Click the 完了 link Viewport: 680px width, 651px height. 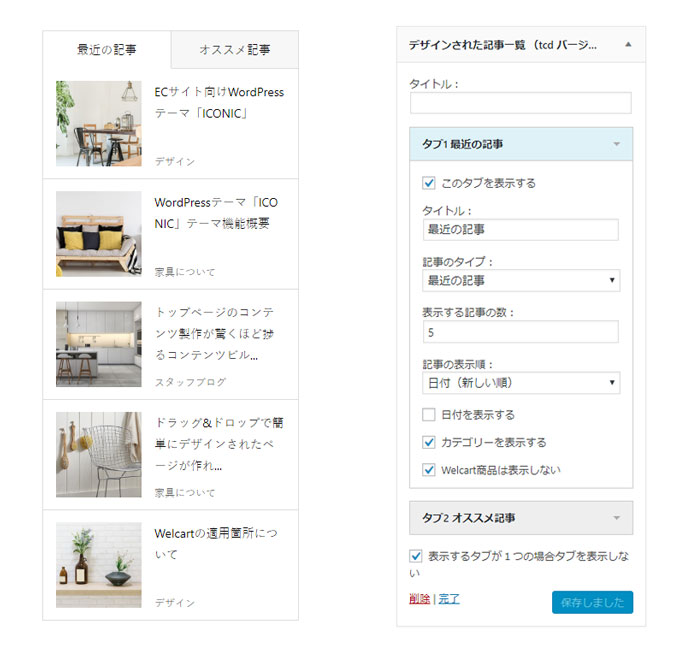click(449, 598)
